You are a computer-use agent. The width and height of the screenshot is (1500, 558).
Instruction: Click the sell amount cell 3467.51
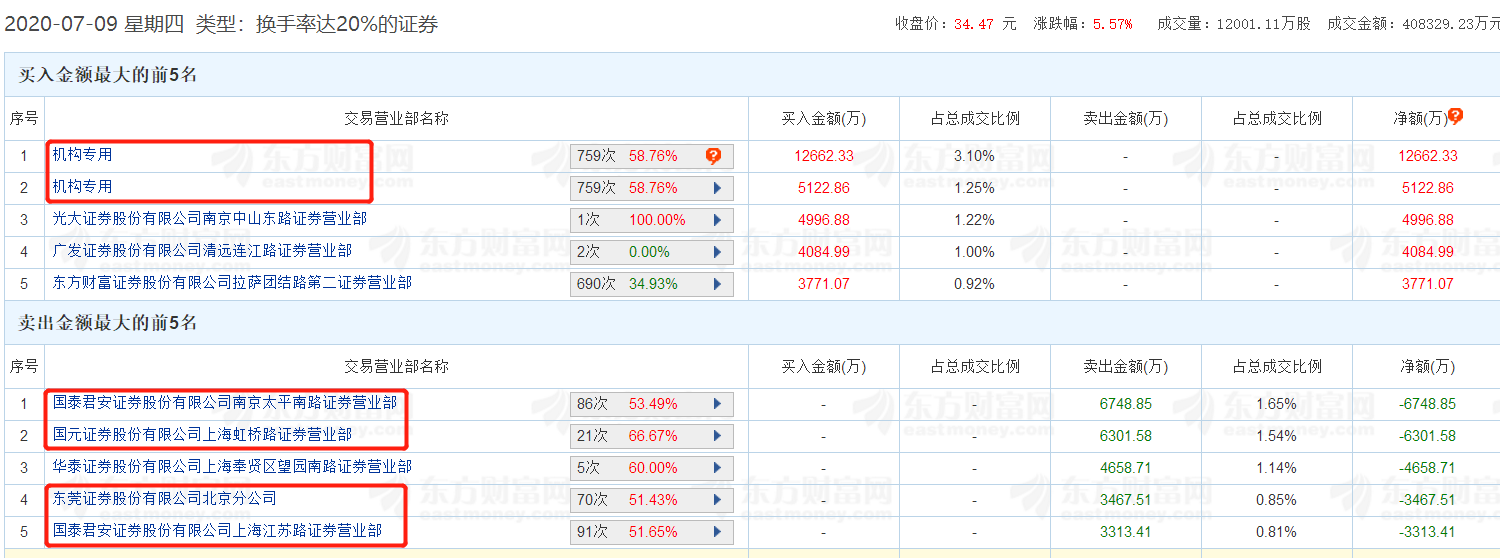click(1126, 500)
